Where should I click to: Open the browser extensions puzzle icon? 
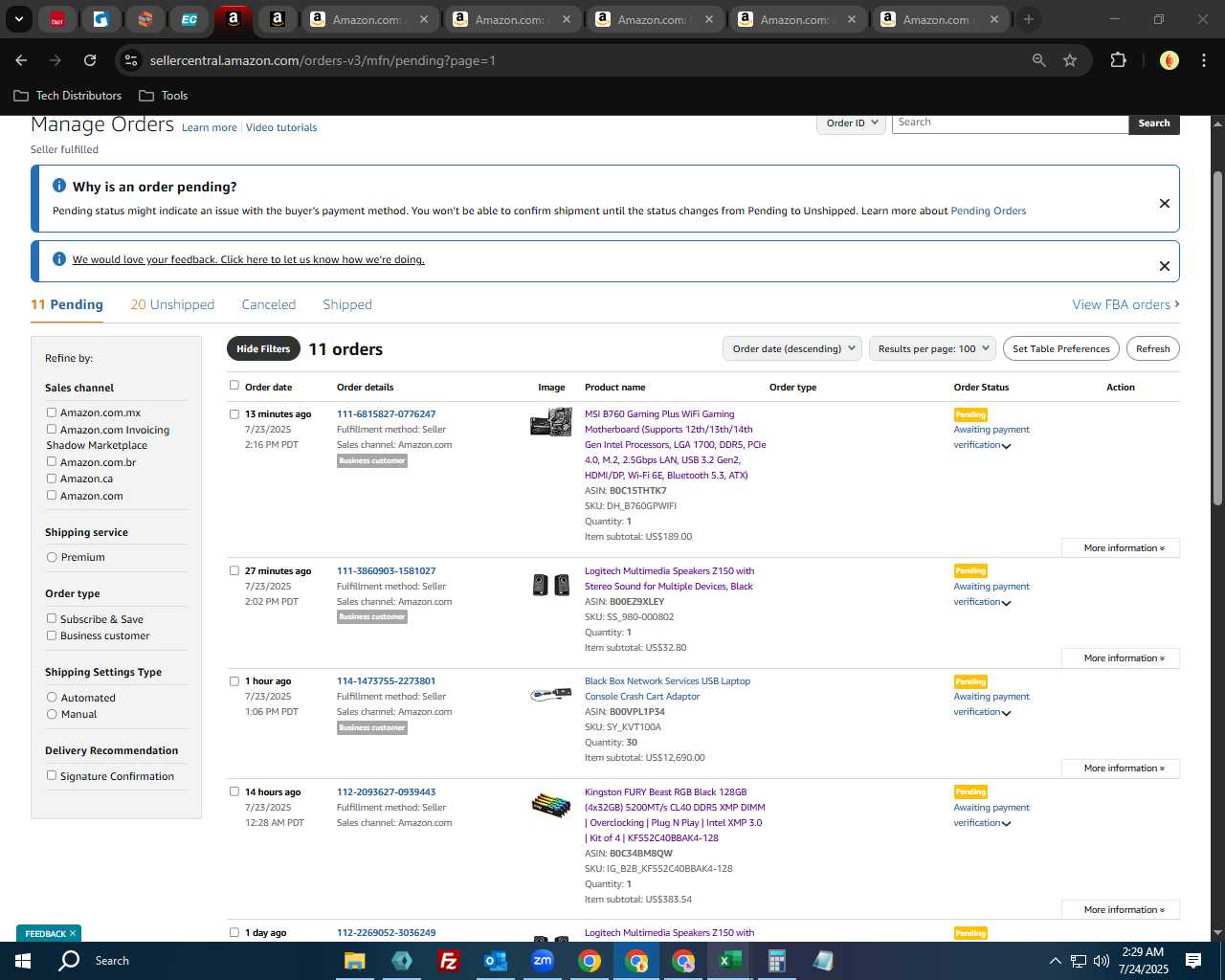click(1118, 60)
